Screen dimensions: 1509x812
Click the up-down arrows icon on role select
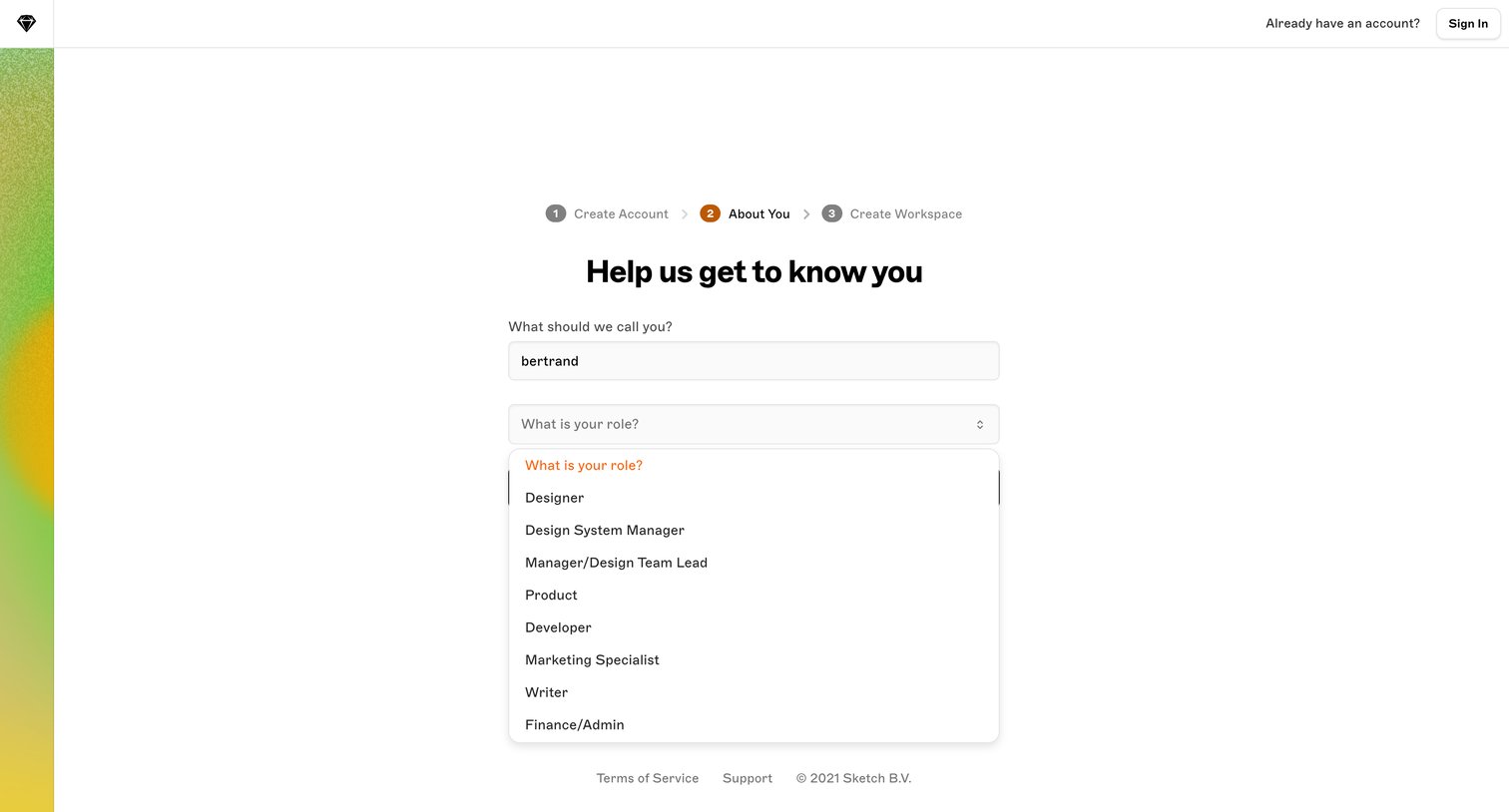[x=980, y=424]
